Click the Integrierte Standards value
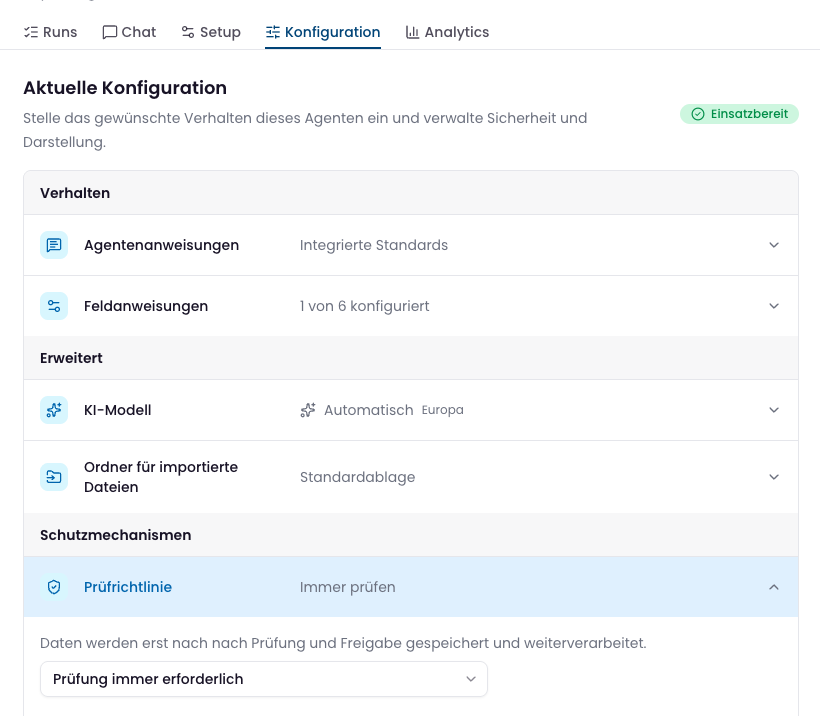820x716 pixels. coord(374,245)
